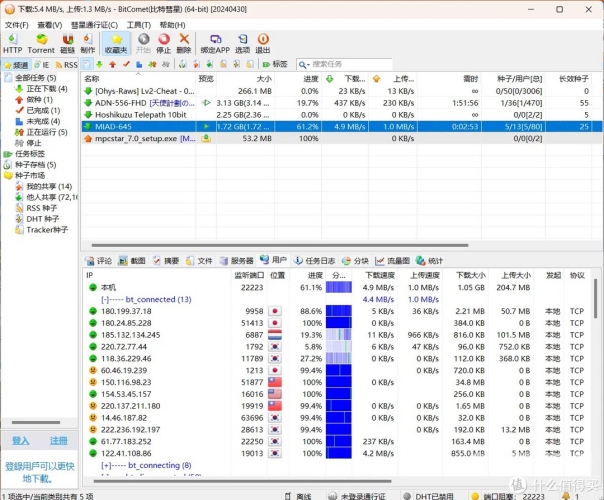Click the DHT已禁用 status bar indicator
This screenshot has width=604, height=500.
[x=428, y=496]
